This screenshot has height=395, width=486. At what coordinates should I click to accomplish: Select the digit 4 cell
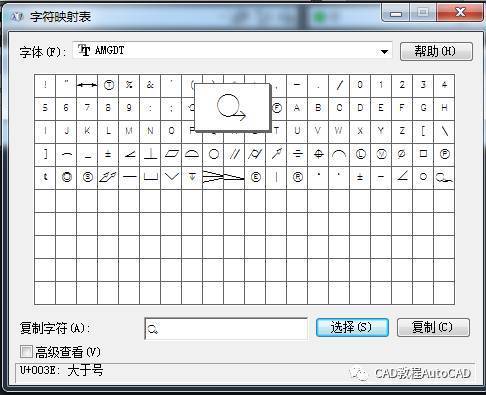pos(444,85)
